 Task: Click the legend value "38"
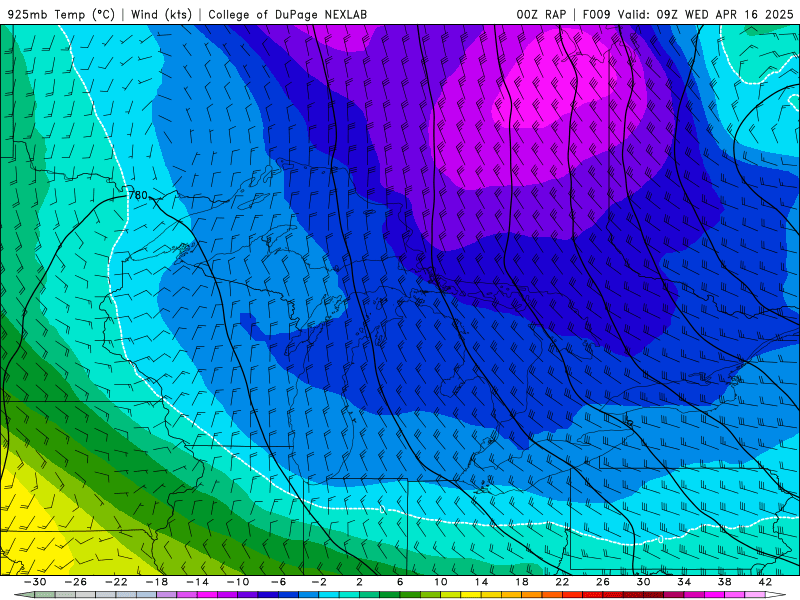click(x=724, y=582)
